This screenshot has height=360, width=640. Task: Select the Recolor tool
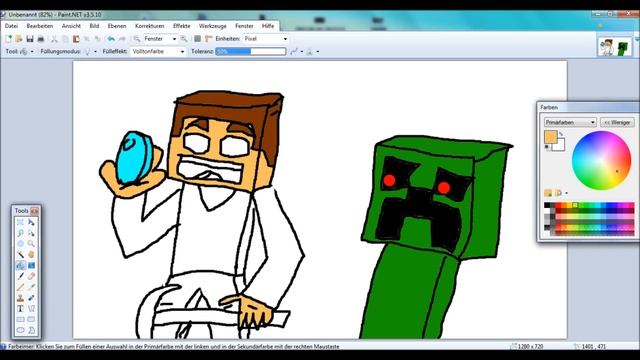(31, 298)
